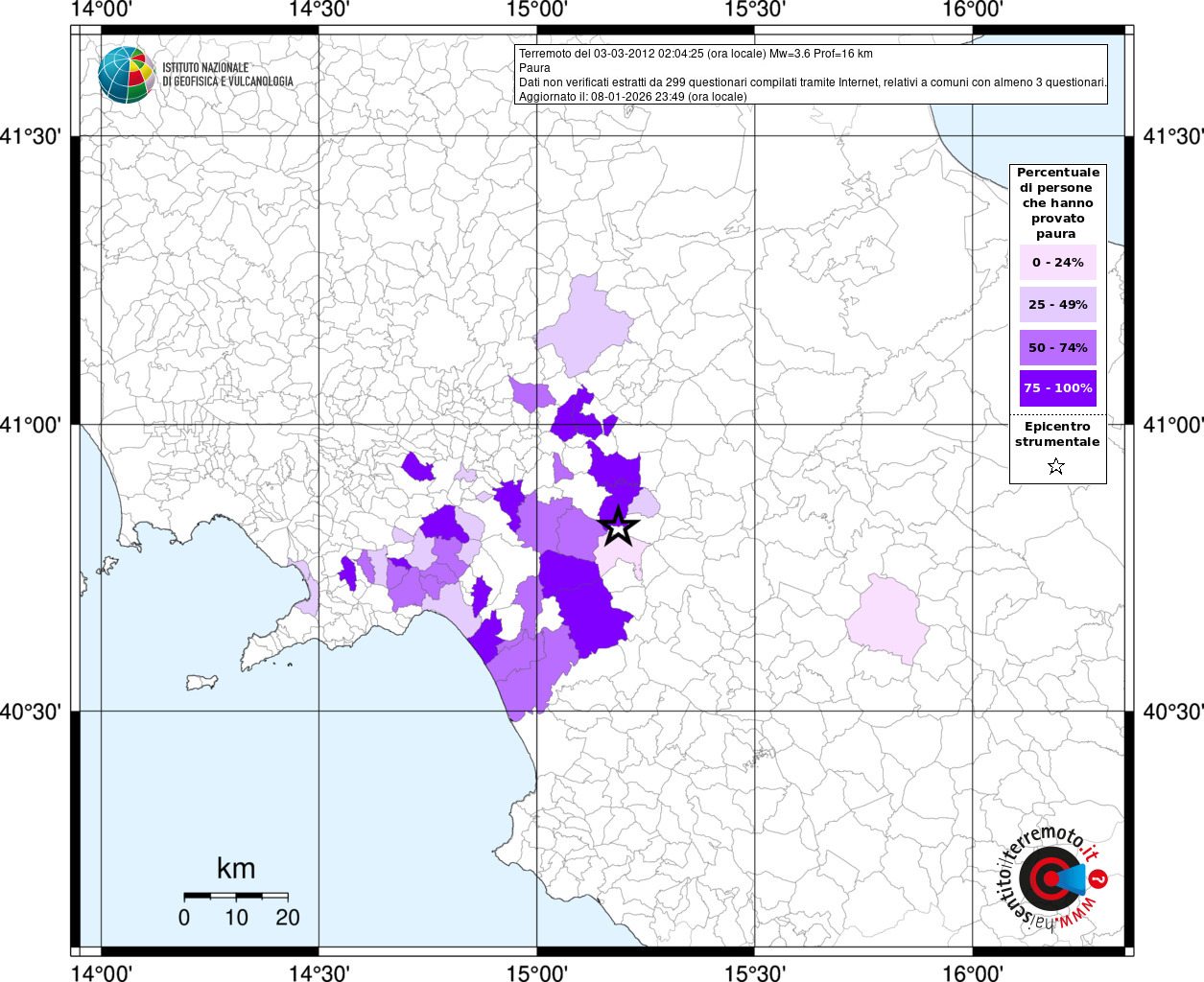Click the 'Epicentro strumentale' legend label

[x=1057, y=434]
